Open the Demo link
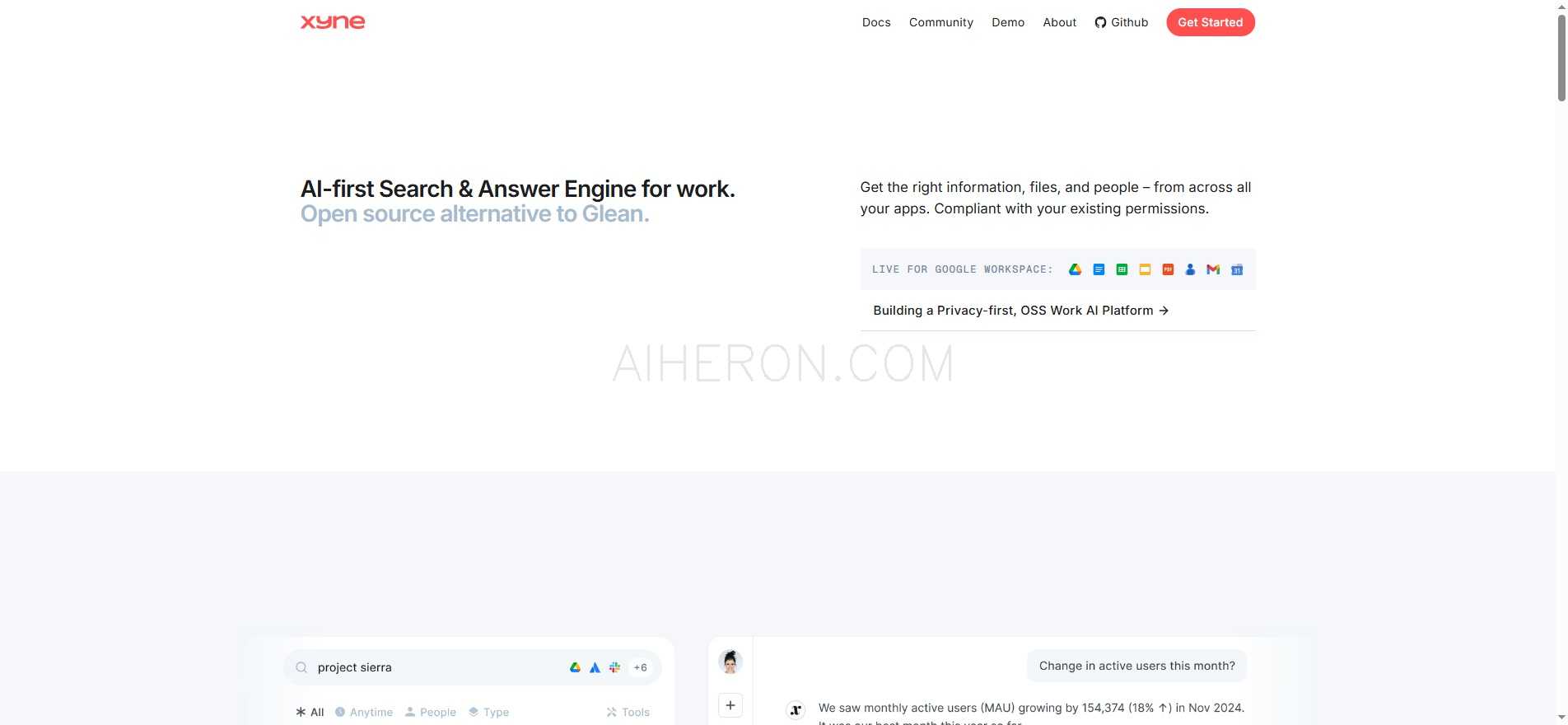This screenshot has width=1568, height=725. [x=1008, y=22]
